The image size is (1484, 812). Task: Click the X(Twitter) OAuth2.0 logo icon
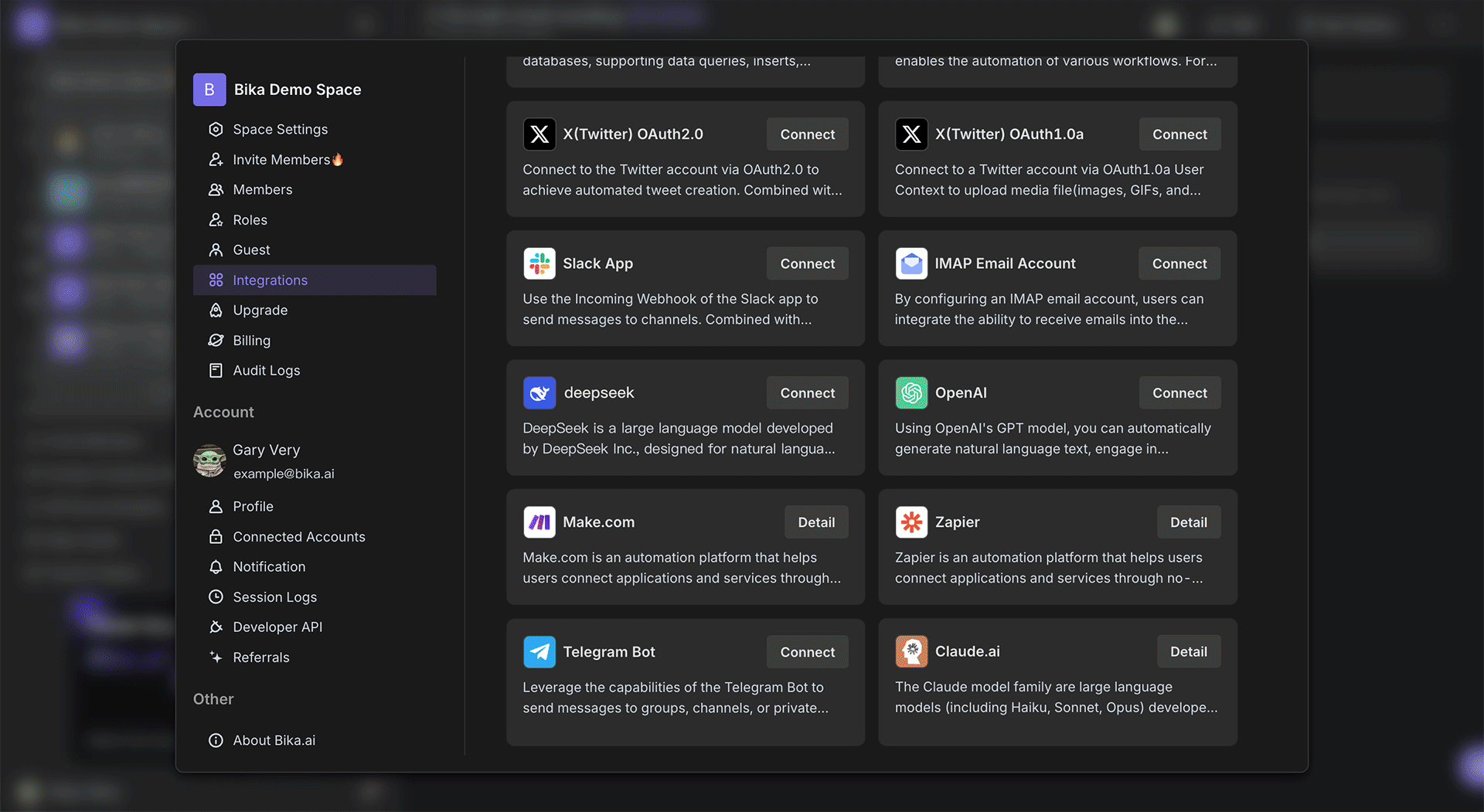(x=539, y=134)
